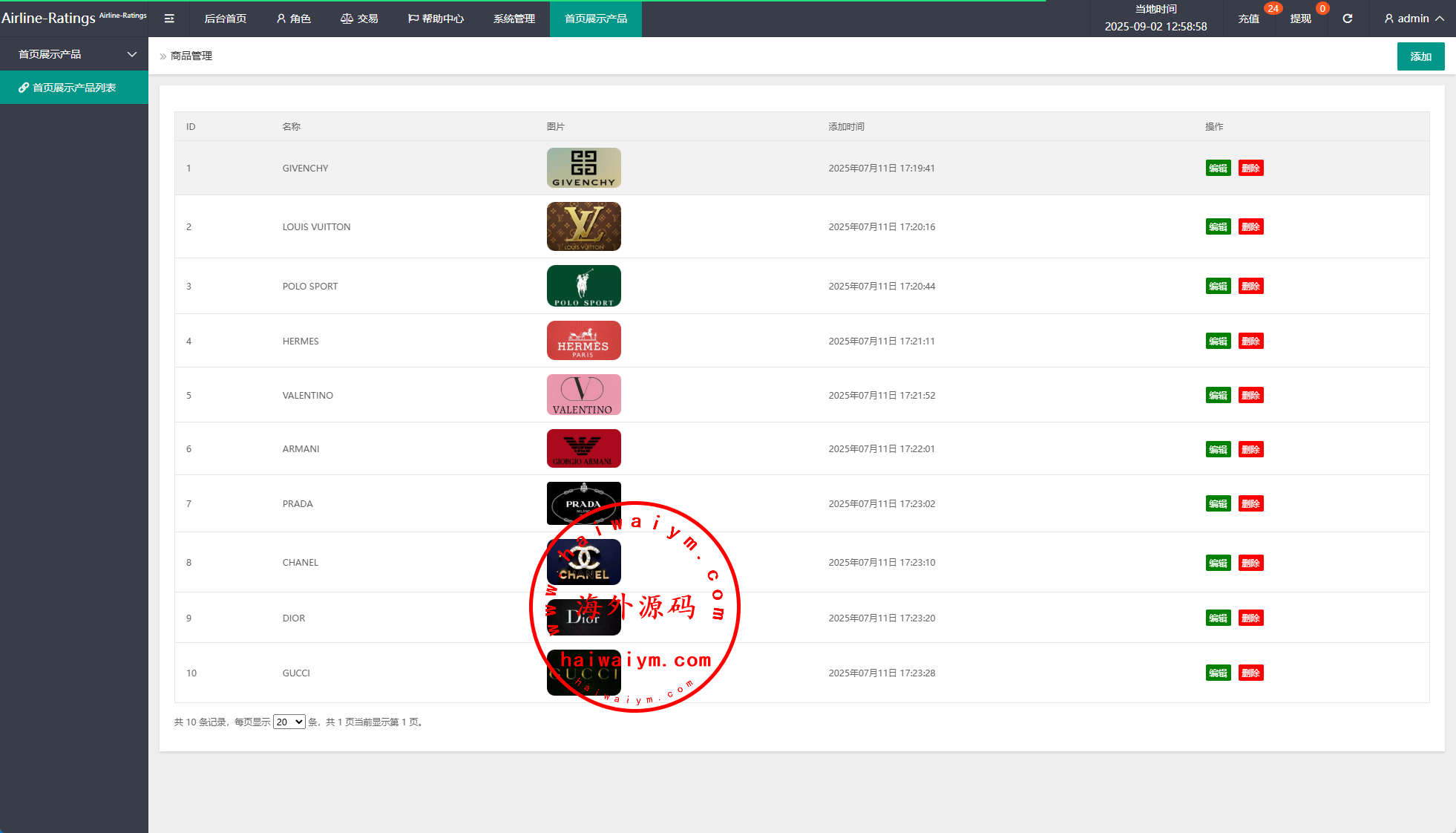This screenshot has height=833, width=1456.
Task: Click the POLO SPORT logo image
Action: tap(583, 286)
